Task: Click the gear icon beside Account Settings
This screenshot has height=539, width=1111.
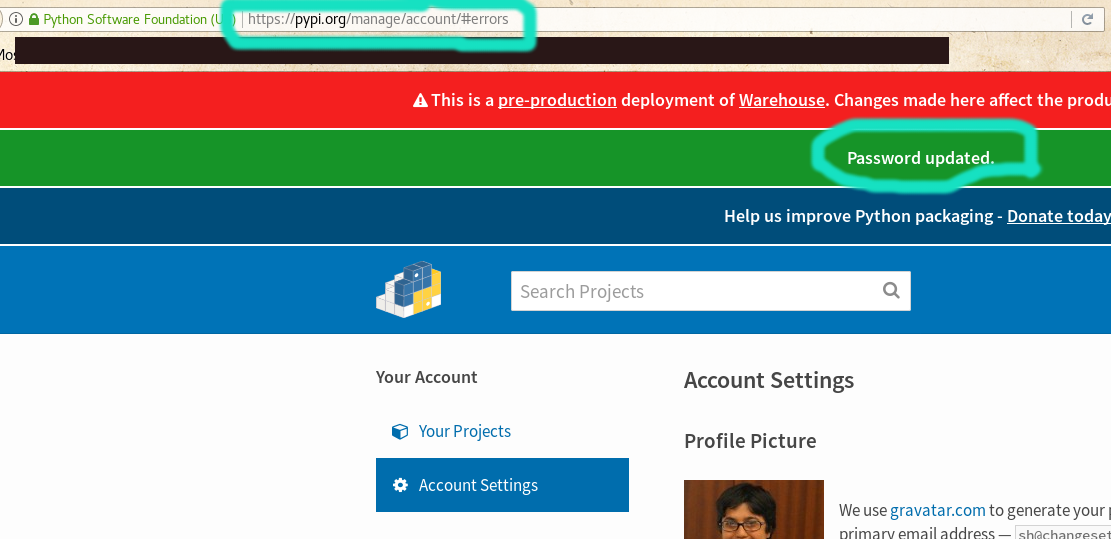Action: tap(400, 485)
